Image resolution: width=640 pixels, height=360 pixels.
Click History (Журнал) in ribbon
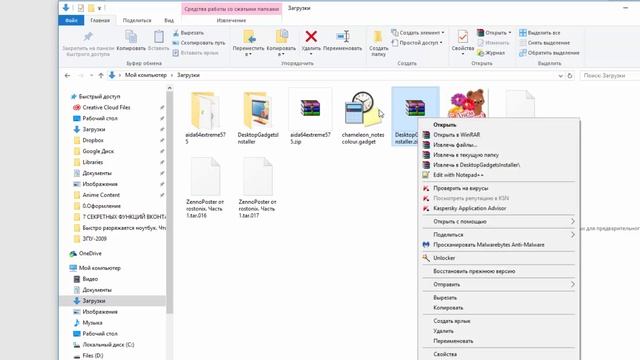tap(491, 53)
